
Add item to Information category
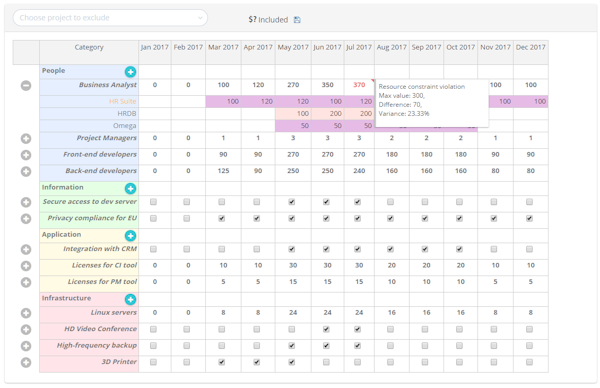pyautogui.click(x=130, y=189)
